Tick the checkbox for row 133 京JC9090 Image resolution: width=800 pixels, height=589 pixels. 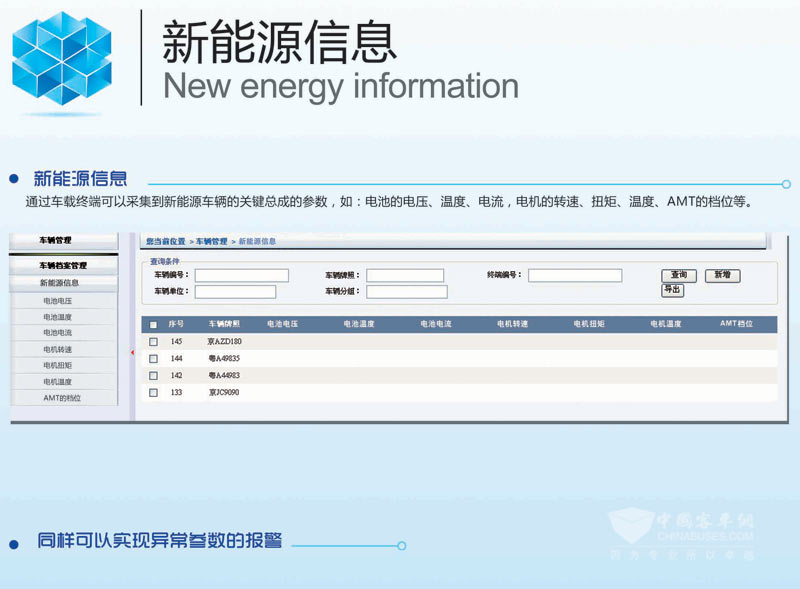tap(153, 393)
